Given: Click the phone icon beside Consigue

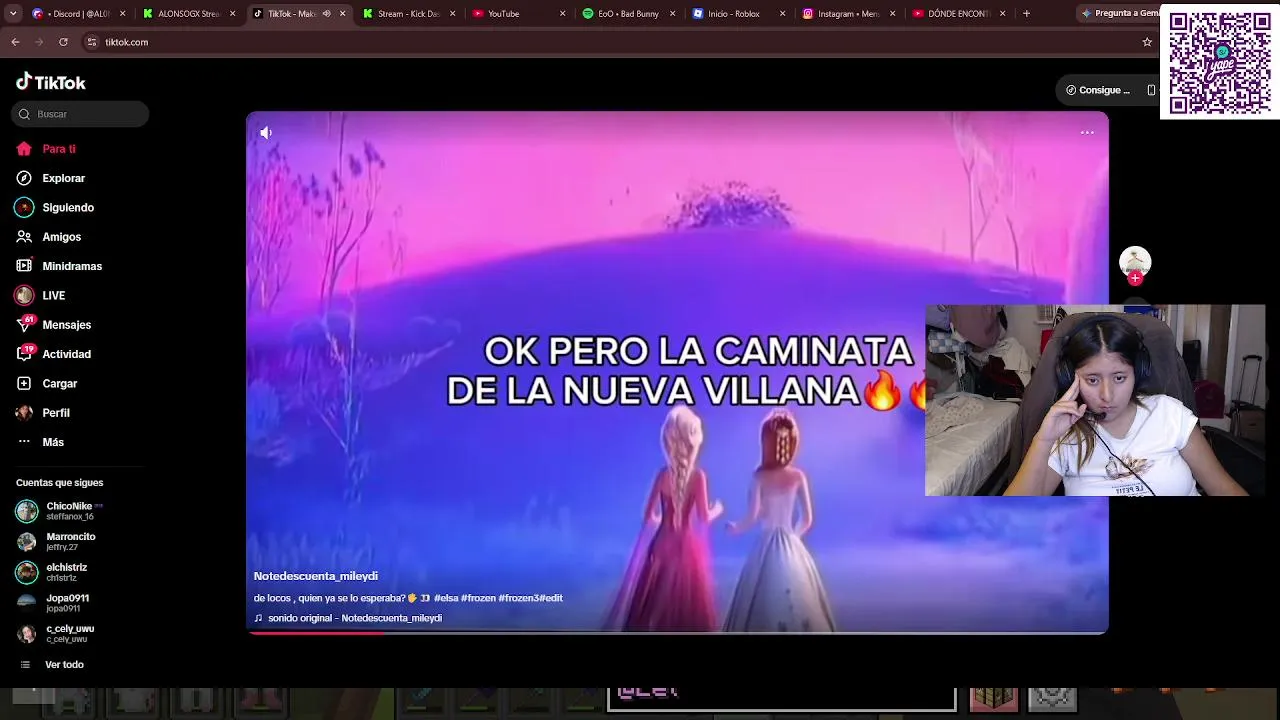Looking at the screenshot, I should (x=1151, y=90).
